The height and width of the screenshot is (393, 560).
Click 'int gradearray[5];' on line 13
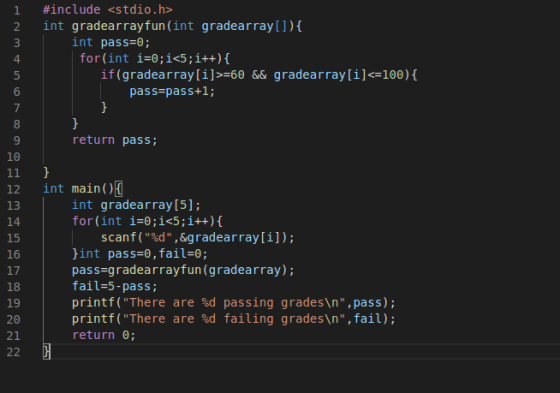point(136,205)
